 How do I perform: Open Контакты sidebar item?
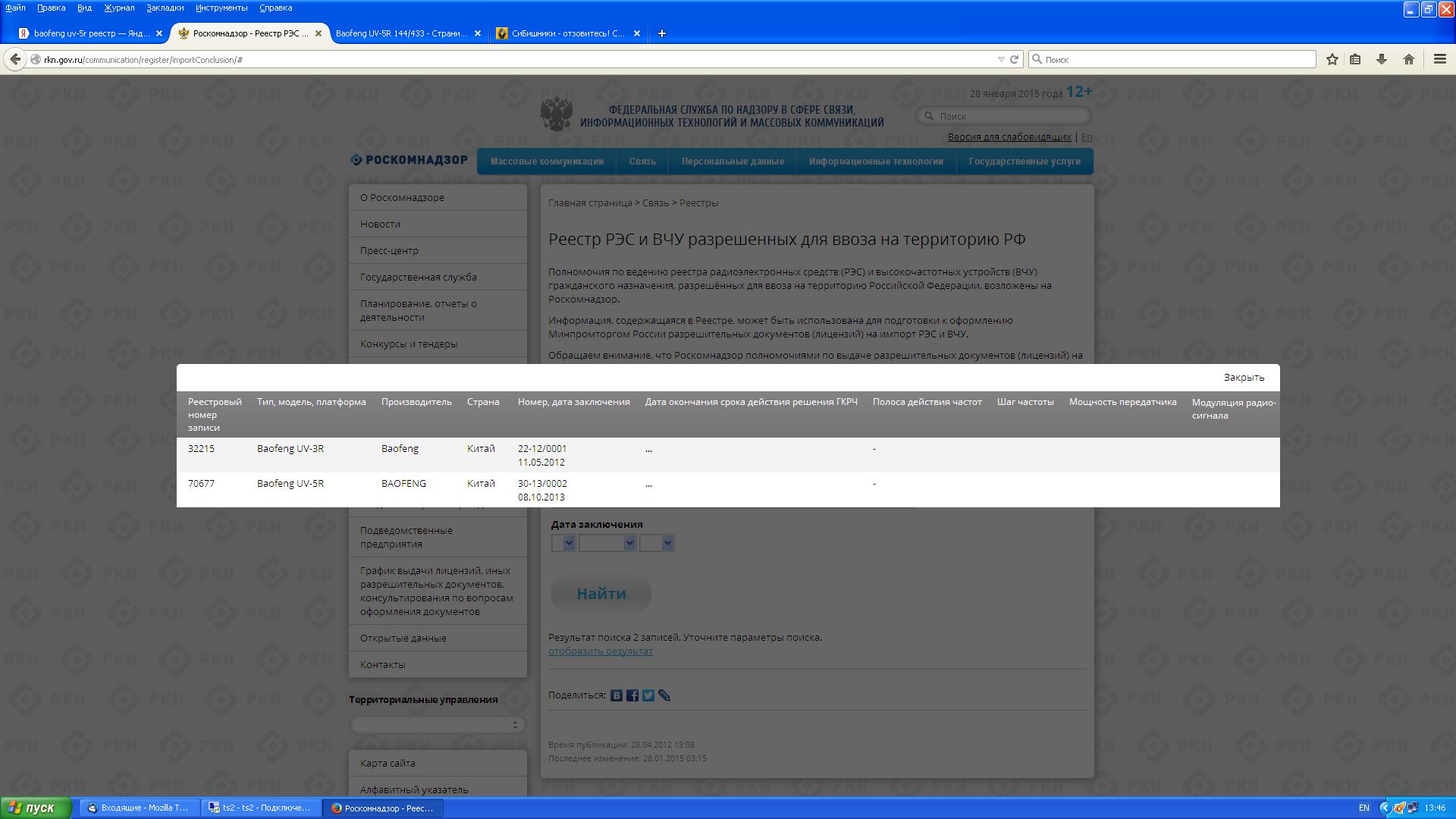coord(438,664)
